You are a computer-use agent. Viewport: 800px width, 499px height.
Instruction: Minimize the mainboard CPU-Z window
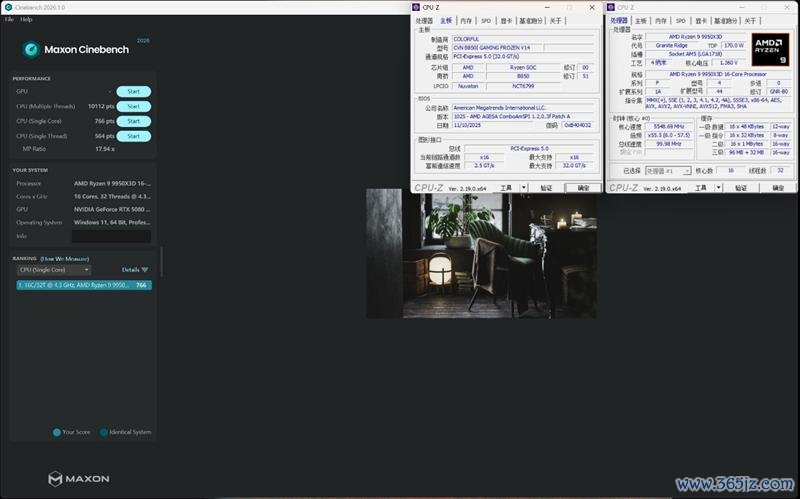click(547, 7)
